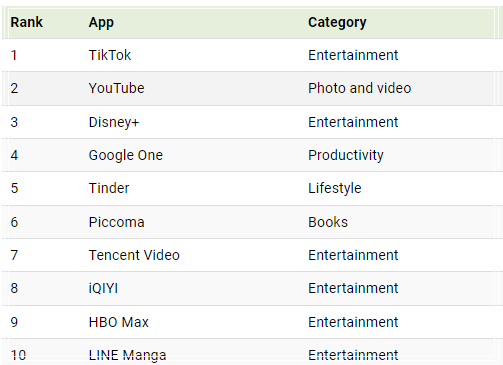Screen dimensions: 503x365
Task: Click the HBO Max entry
Action: coord(118,322)
